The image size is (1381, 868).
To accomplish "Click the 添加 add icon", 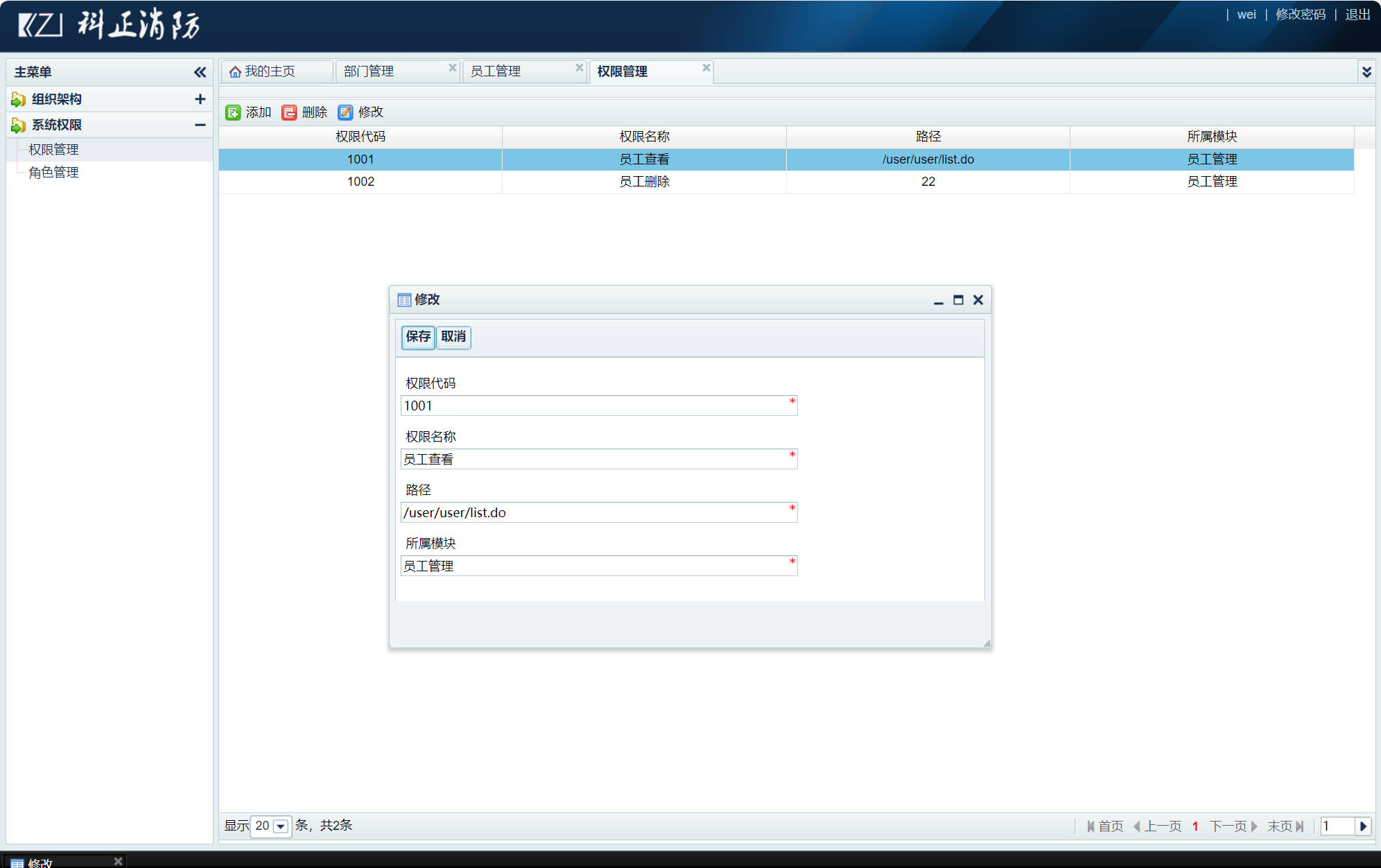I will point(233,112).
